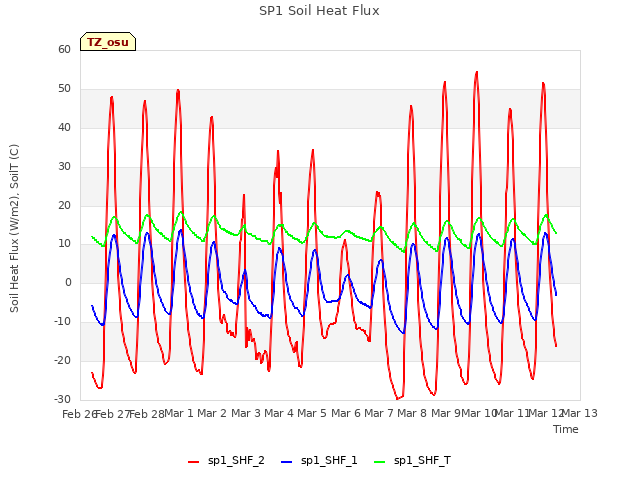Click the TZ_osu annotation label

[x=108, y=42]
